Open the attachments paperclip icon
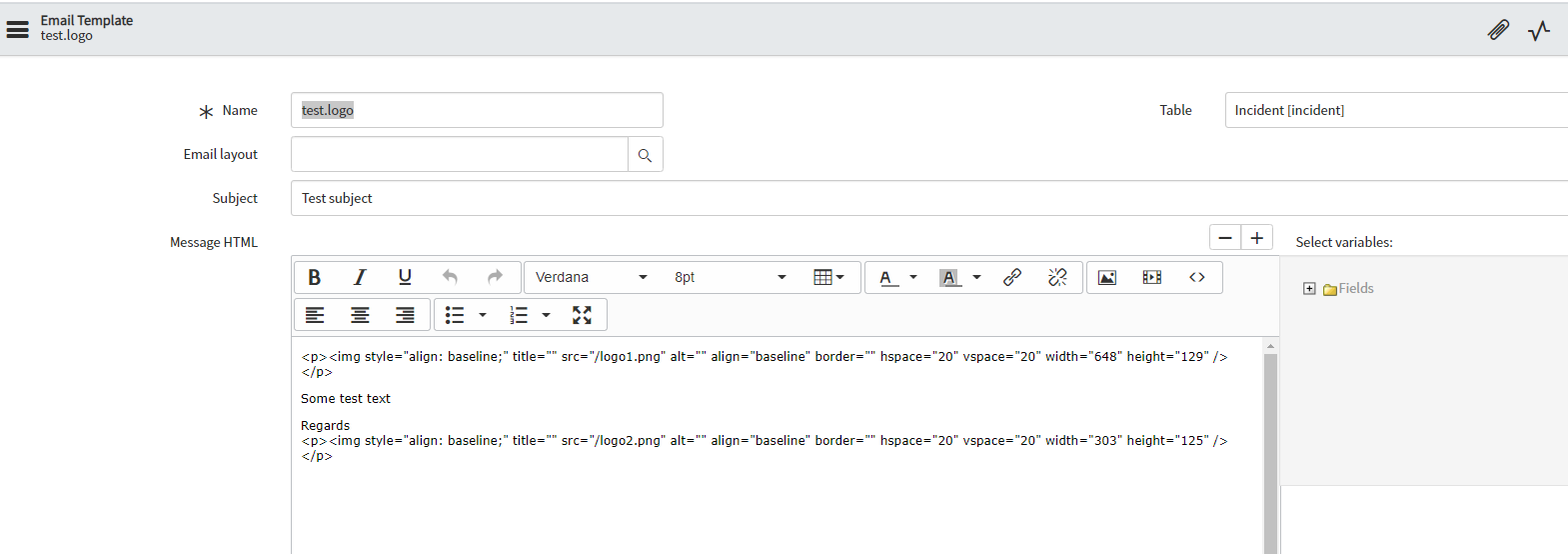1568x554 pixels. [1498, 30]
